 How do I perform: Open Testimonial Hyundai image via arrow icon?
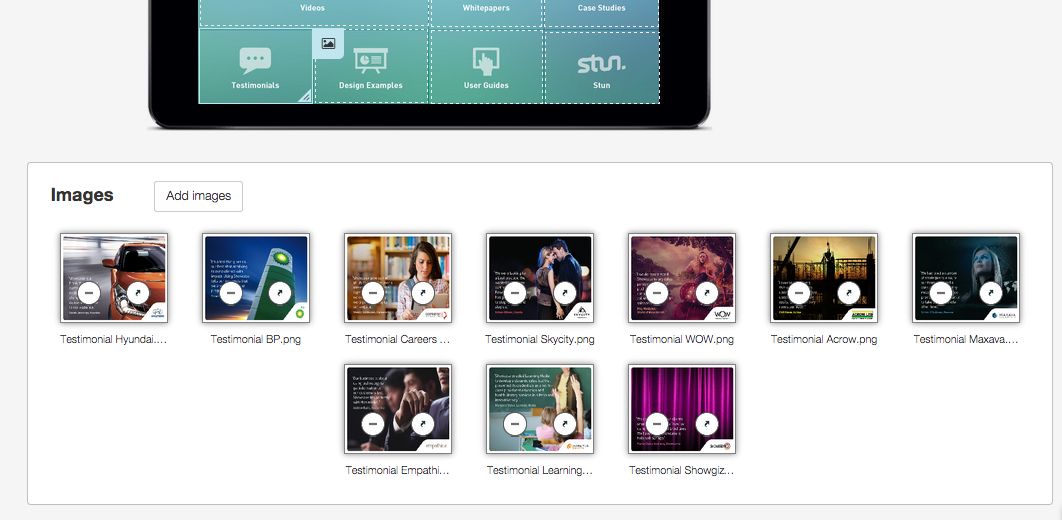(x=139, y=293)
